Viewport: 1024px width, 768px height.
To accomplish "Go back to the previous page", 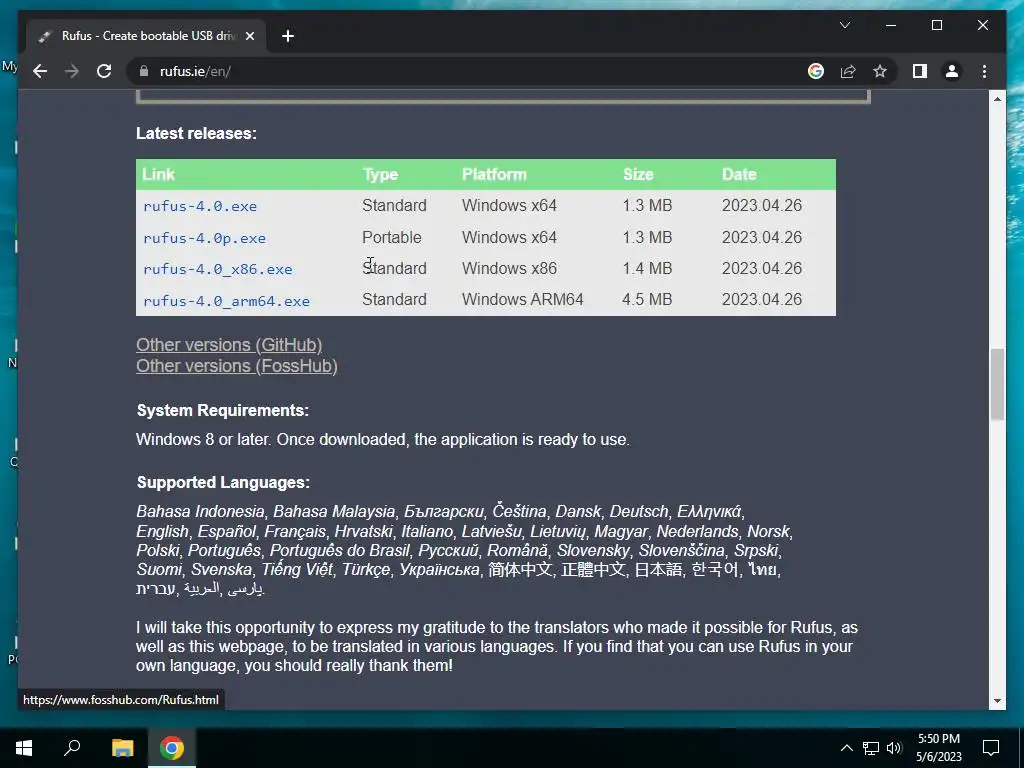I will point(40,71).
